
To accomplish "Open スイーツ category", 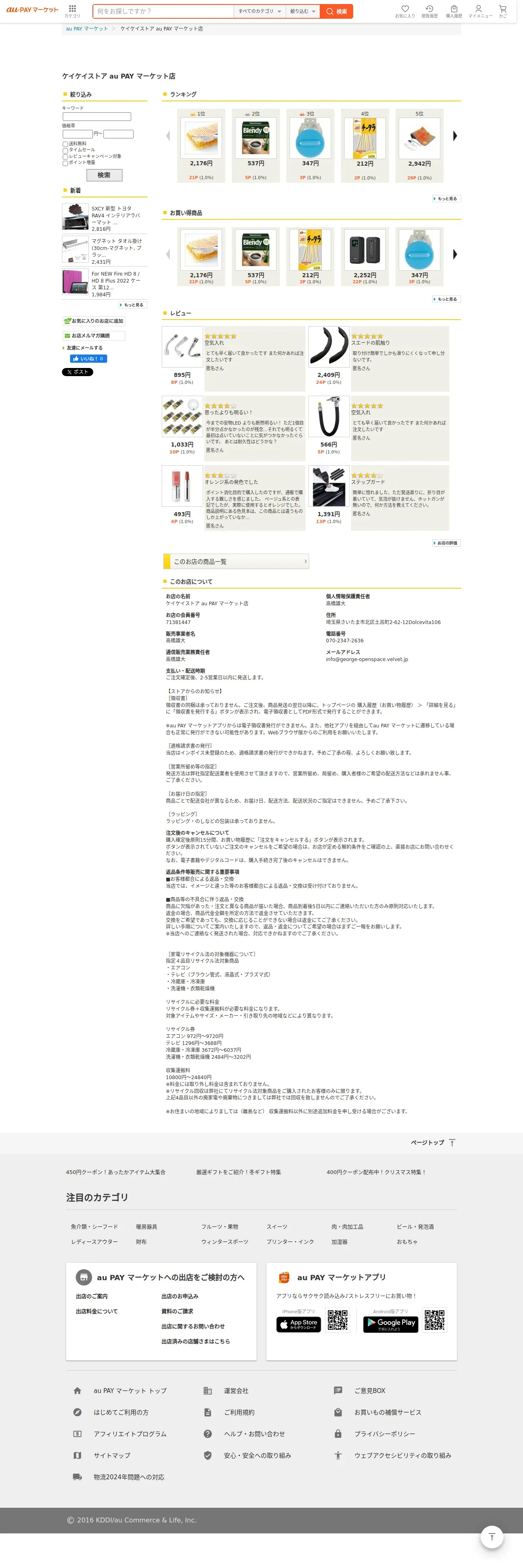I will [x=277, y=1226].
